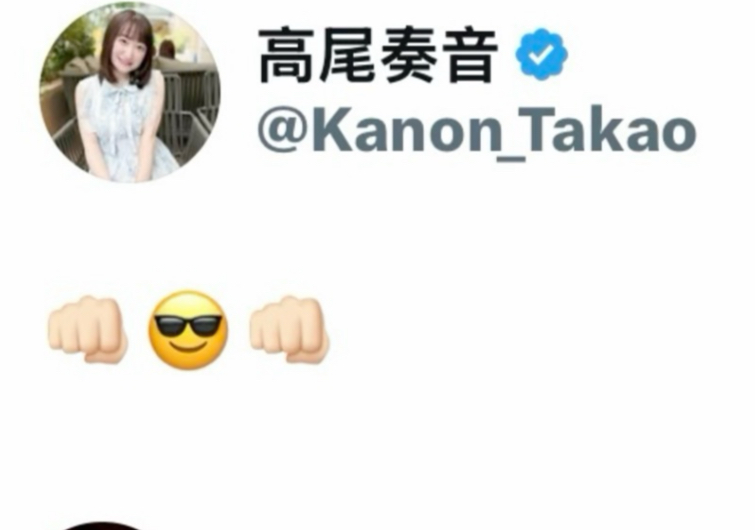755x530 pixels.
Task: Click the white check inside the verified badge
Action: pyautogui.click(x=541, y=55)
